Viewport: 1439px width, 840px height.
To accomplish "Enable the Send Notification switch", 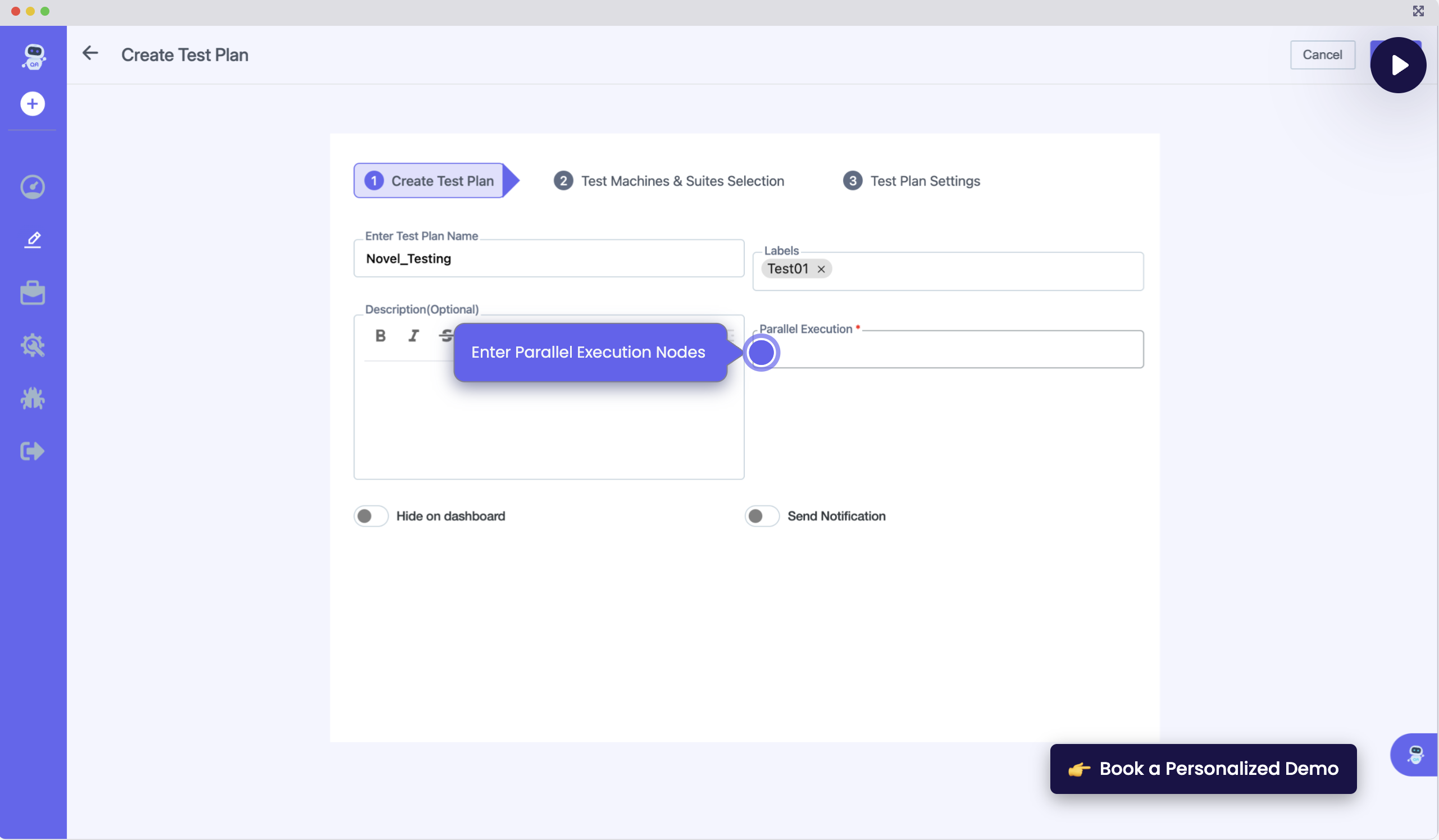I will (x=762, y=516).
